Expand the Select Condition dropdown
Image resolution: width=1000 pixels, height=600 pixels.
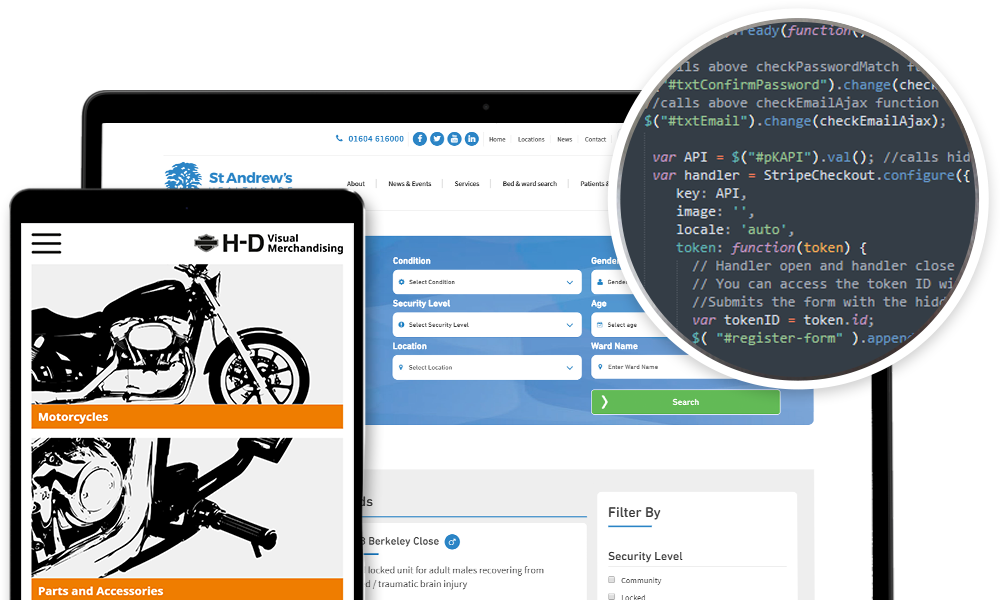click(486, 282)
